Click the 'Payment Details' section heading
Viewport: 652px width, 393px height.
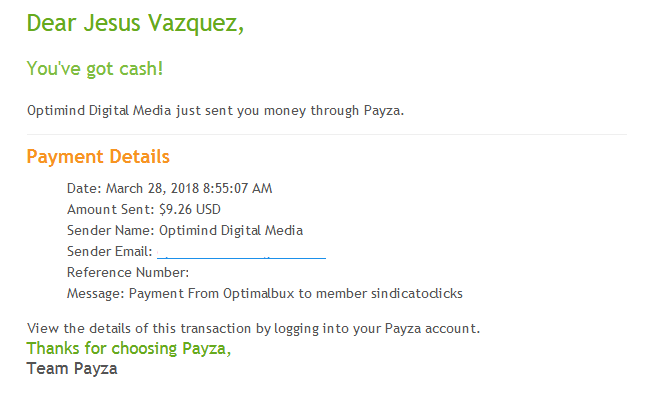click(98, 157)
